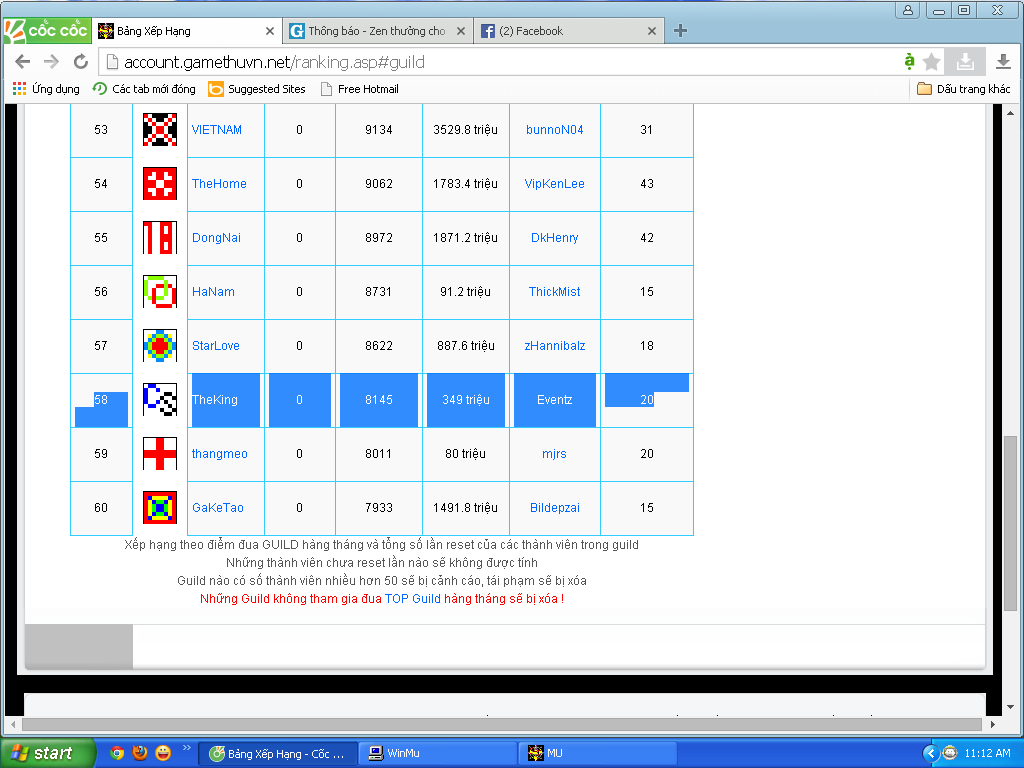Open a new browser tab
The width and height of the screenshot is (1024, 768).
click(x=681, y=31)
